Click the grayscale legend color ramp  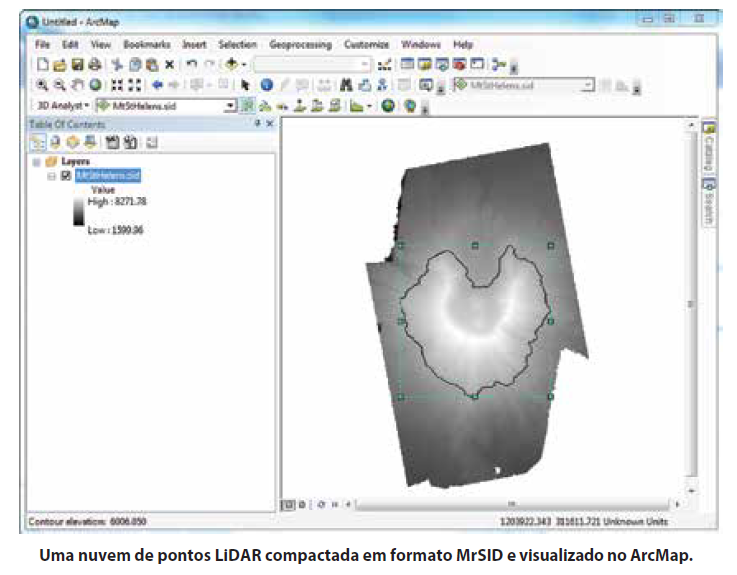(78, 212)
